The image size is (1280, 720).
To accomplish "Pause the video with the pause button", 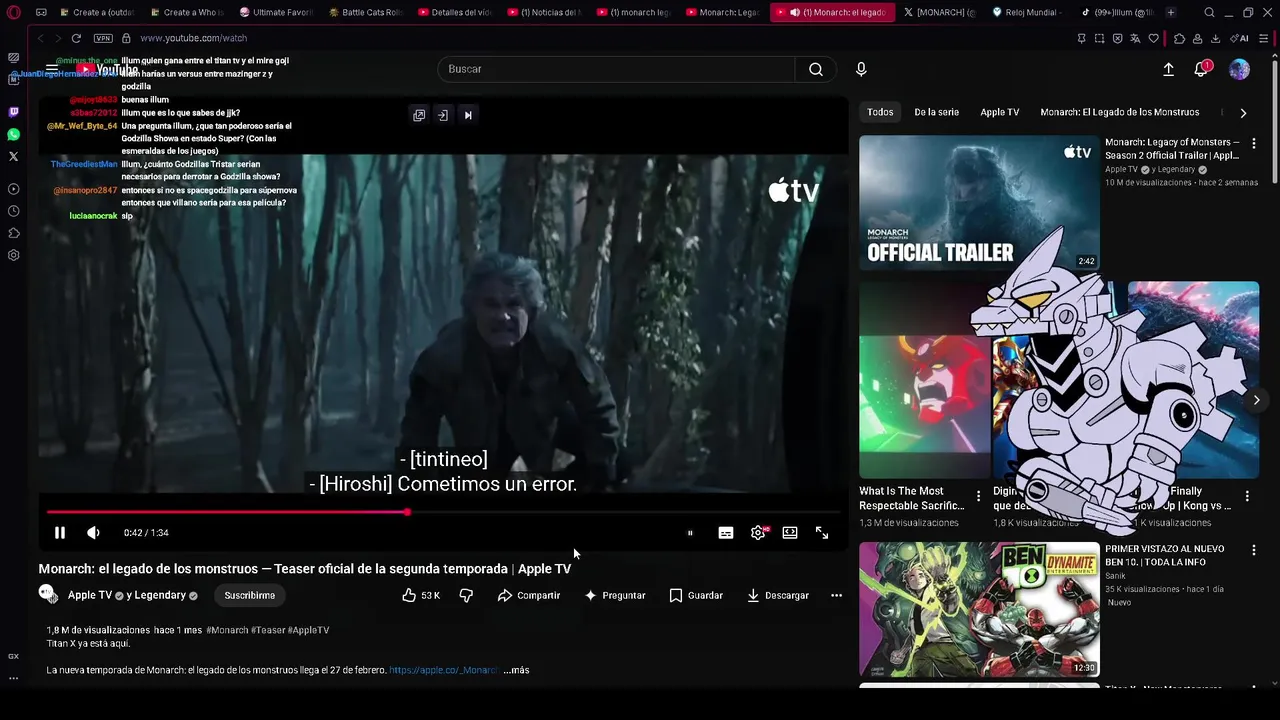I will [x=59, y=533].
